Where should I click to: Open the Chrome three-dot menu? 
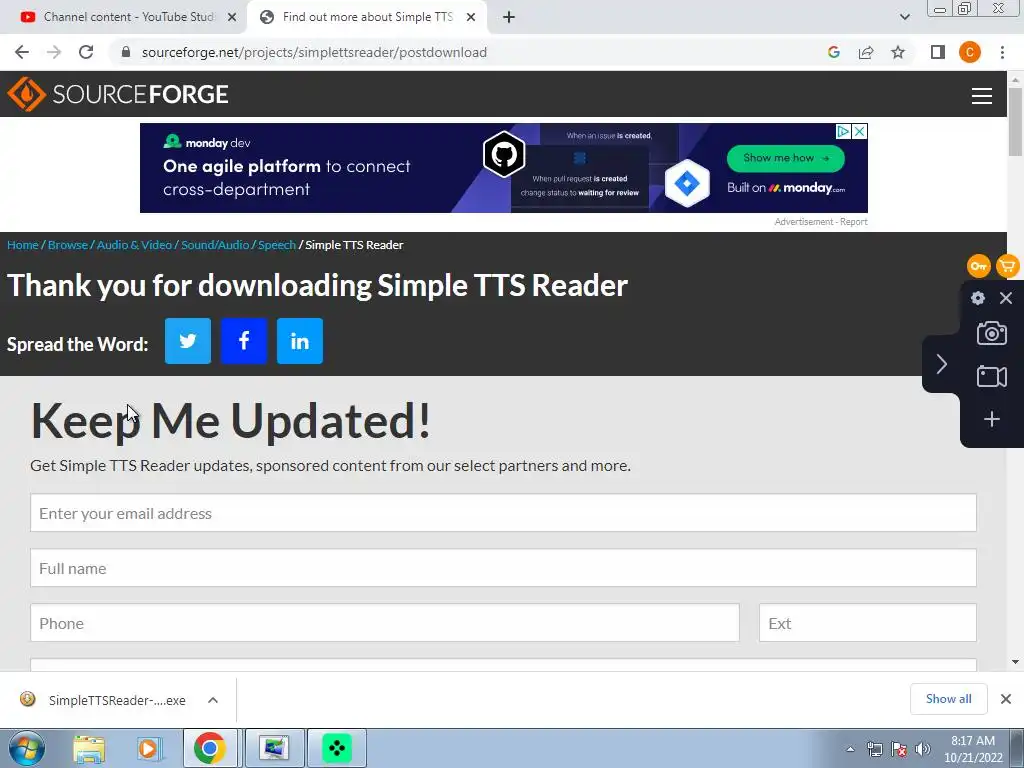[1002, 52]
